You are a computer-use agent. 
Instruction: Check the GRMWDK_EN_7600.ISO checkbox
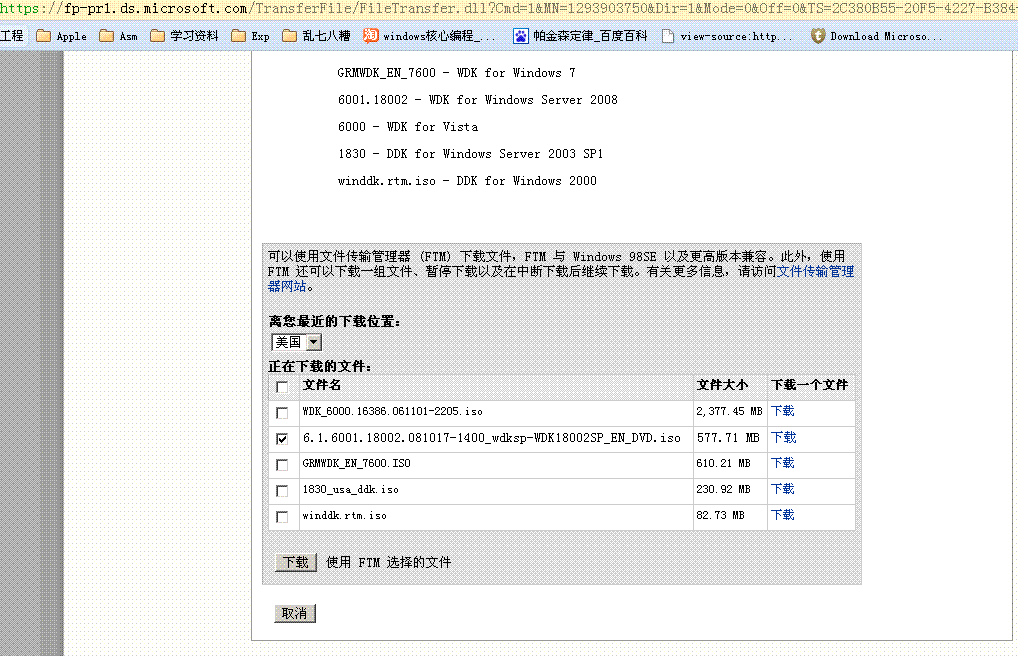click(x=282, y=465)
